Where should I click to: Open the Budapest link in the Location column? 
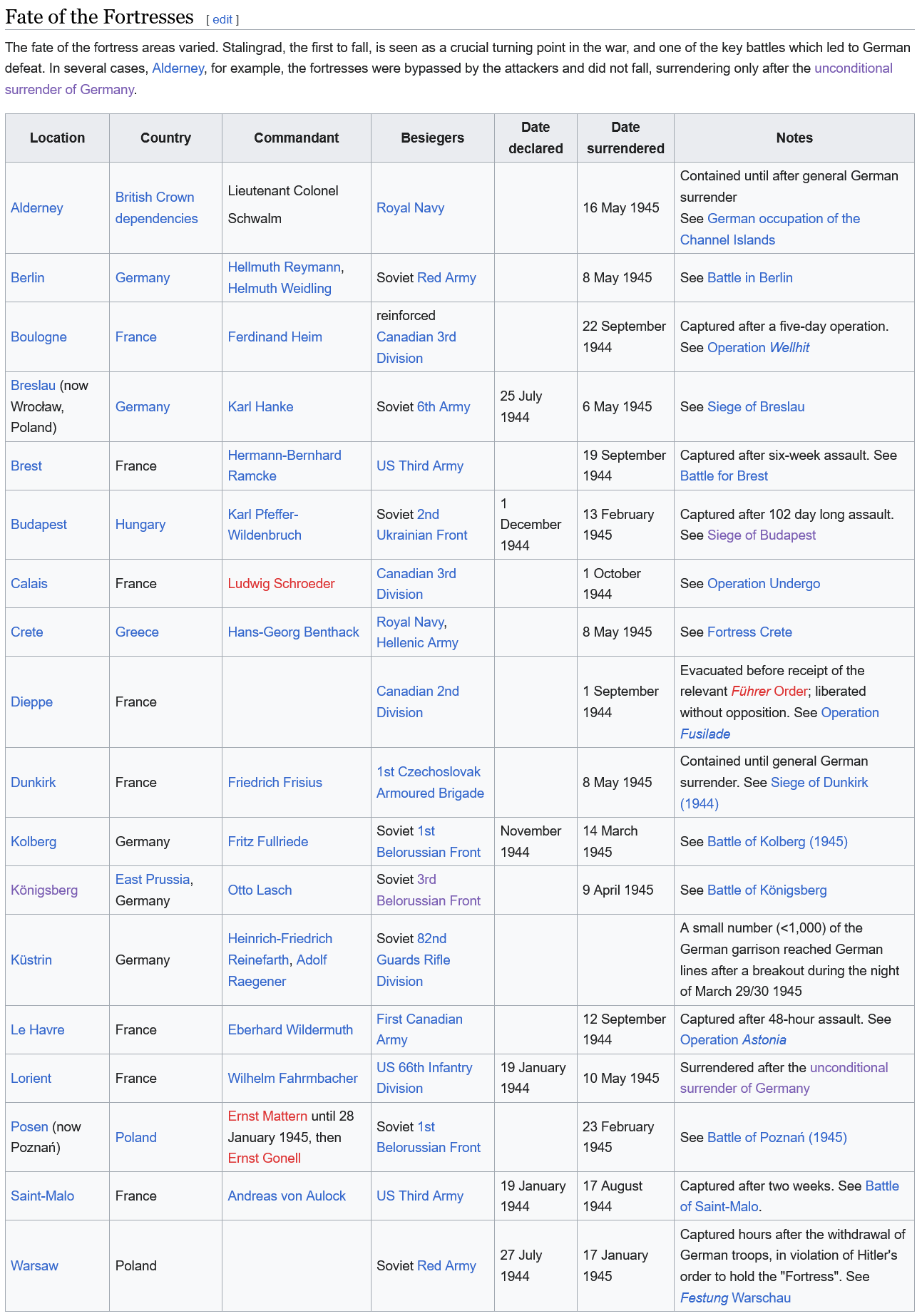(39, 525)
